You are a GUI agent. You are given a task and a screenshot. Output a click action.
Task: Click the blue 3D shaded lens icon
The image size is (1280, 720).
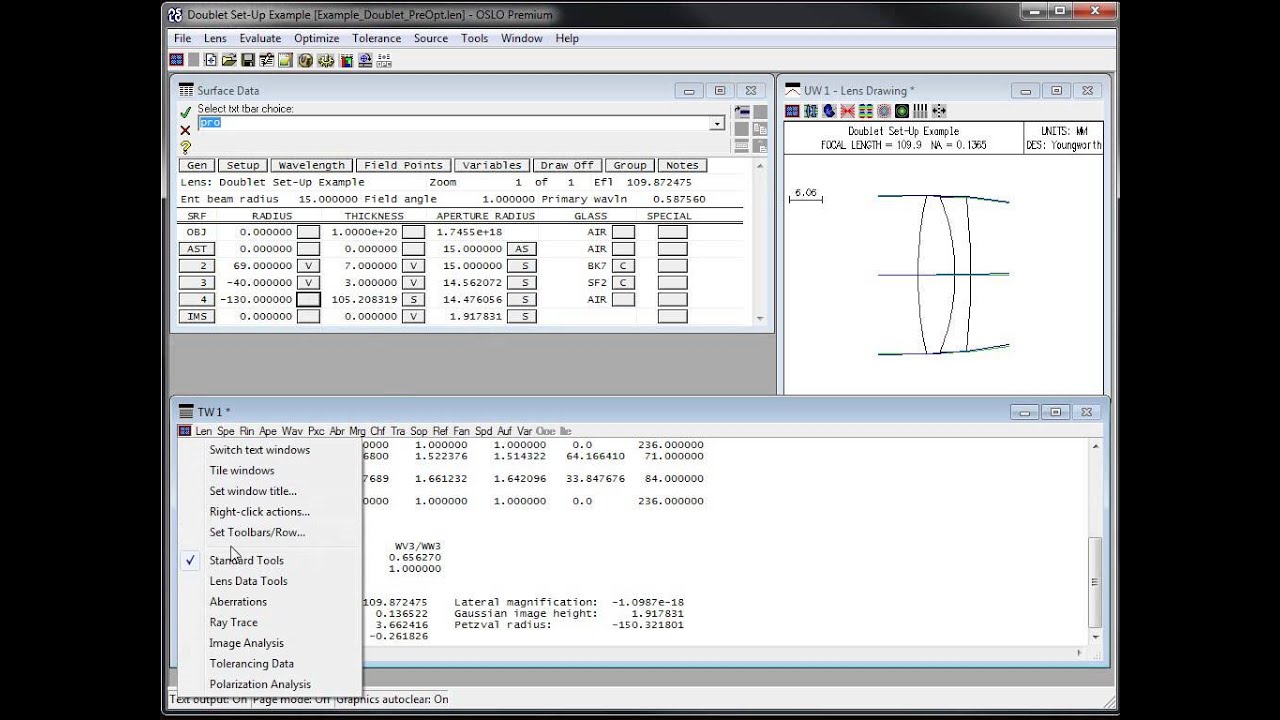pyautogui.click(x=829, y=111)
